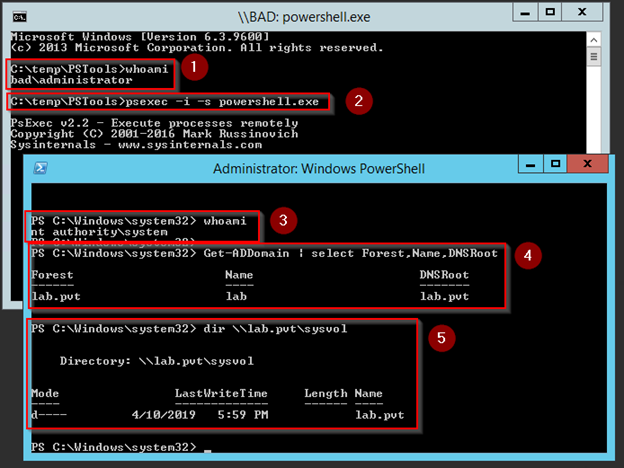Click the 'lab.pvt' directory name in the dir listing
This screenshot has width=624, height=468.
pyautogui.click(x=380, y=415)
